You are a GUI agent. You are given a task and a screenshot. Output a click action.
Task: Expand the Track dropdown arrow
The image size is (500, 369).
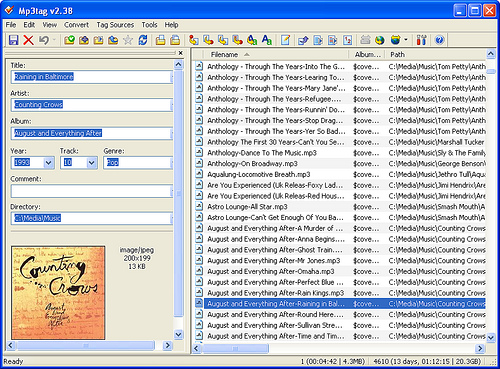pyautogui.click(x=91, y=163)
